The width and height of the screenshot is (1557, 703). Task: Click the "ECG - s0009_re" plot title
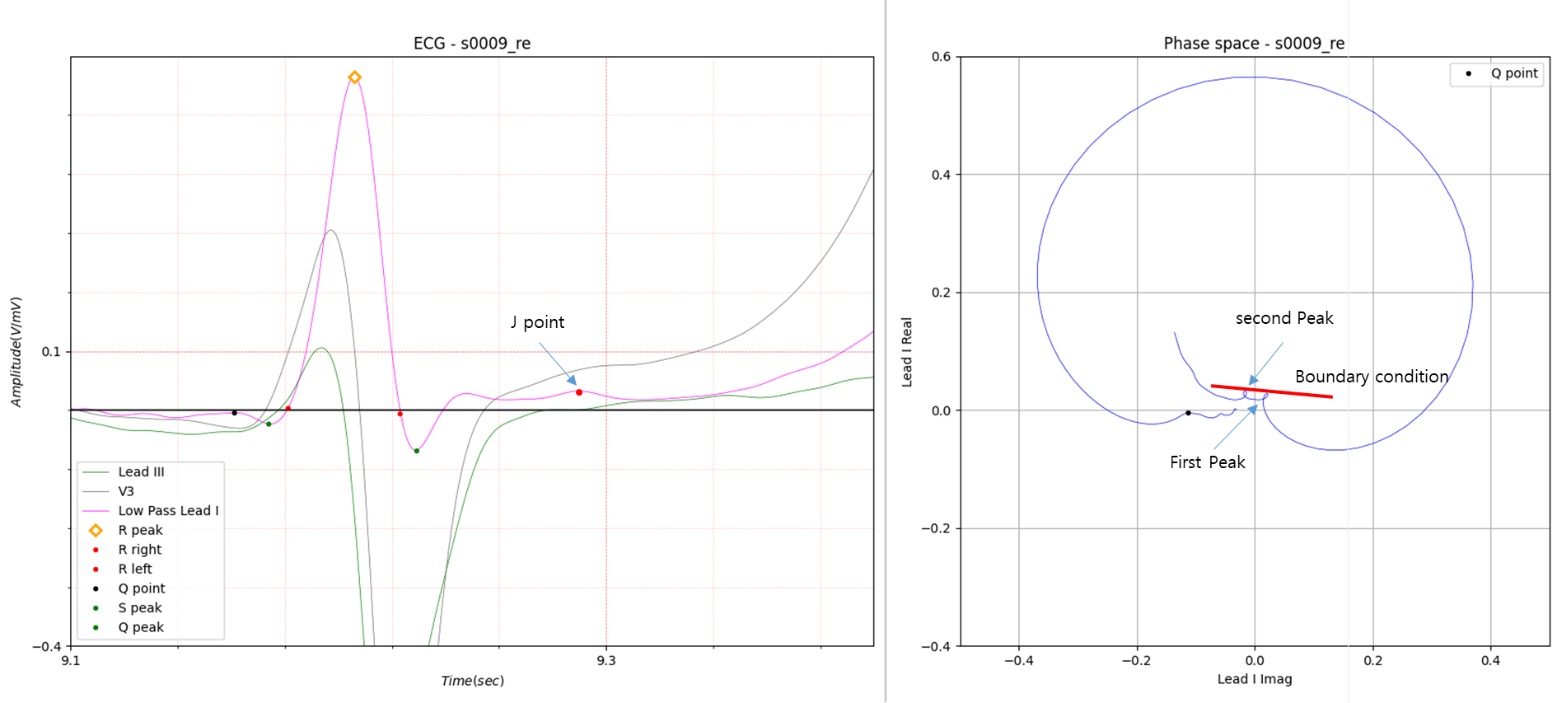point(472,43)
